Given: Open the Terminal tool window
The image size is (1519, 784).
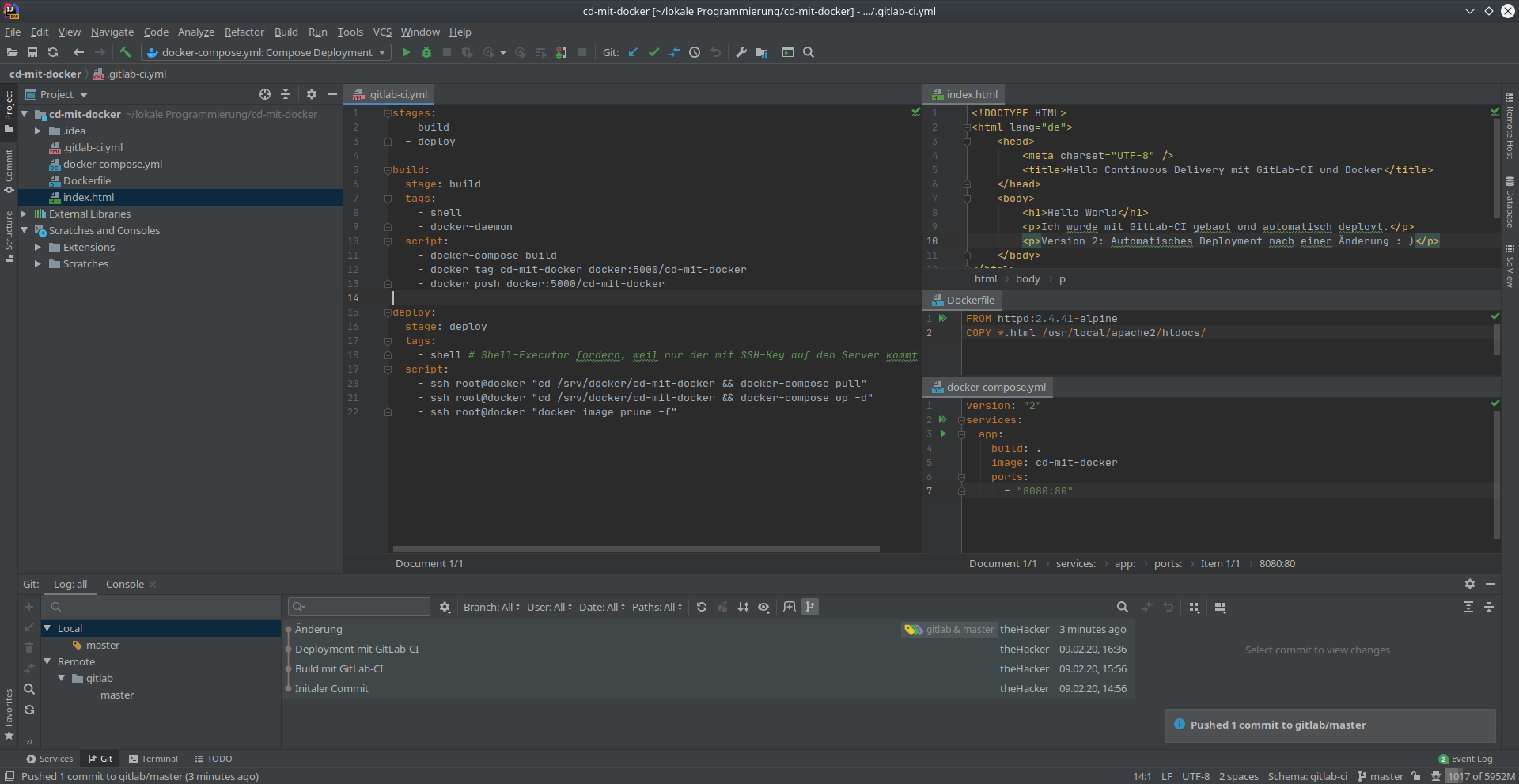Looking at the screenshot, I should click(x=153, y=759).
